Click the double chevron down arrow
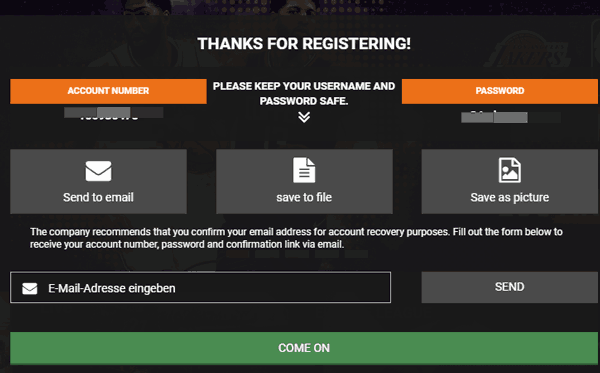This screenshot has height=373, width=600. point(304,117)
